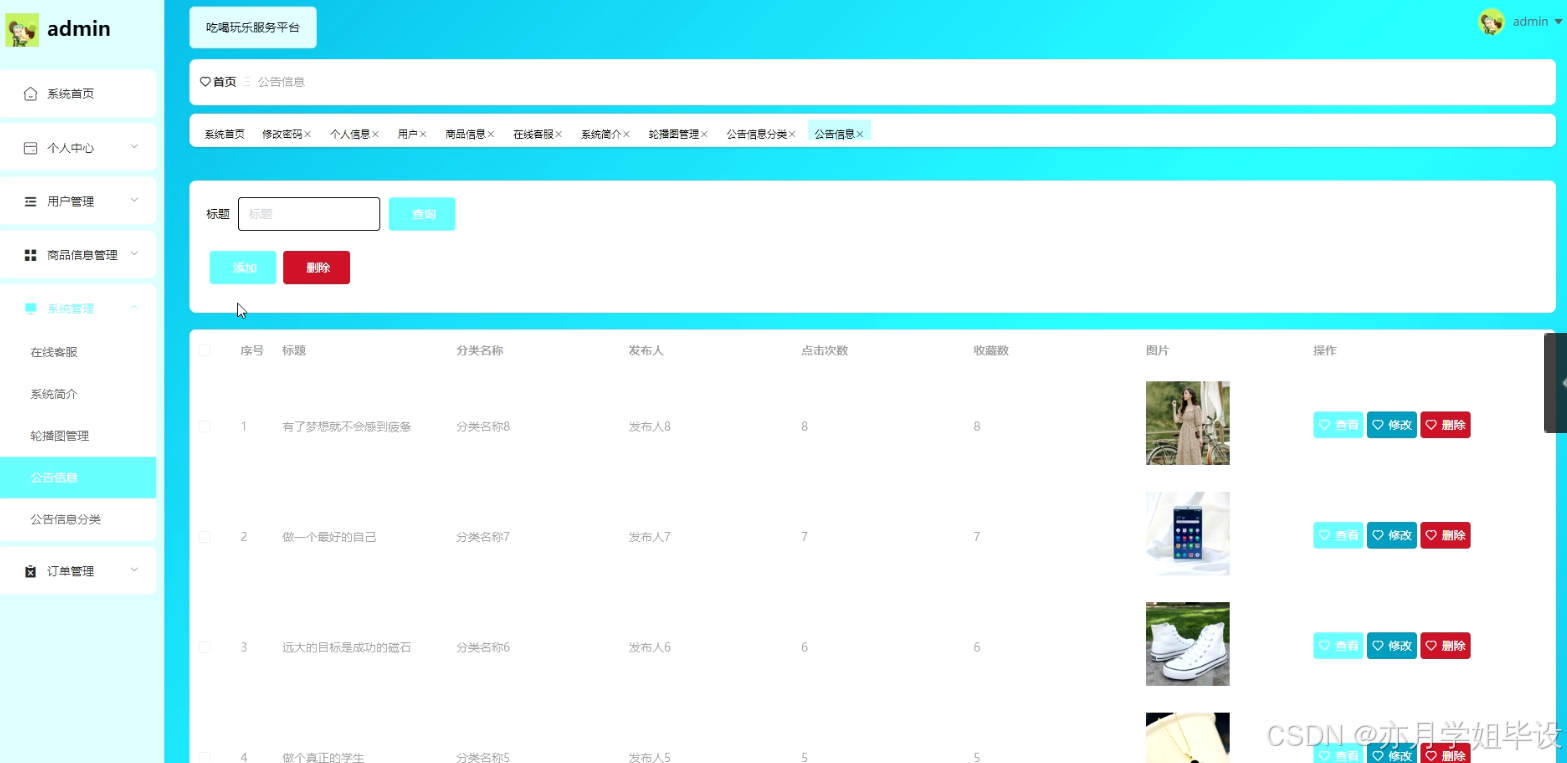Viewport: 1567px width, 763px height.
Task: Open the white sneakers thumbnail in row 3
Action: [x=1188, y=644]
